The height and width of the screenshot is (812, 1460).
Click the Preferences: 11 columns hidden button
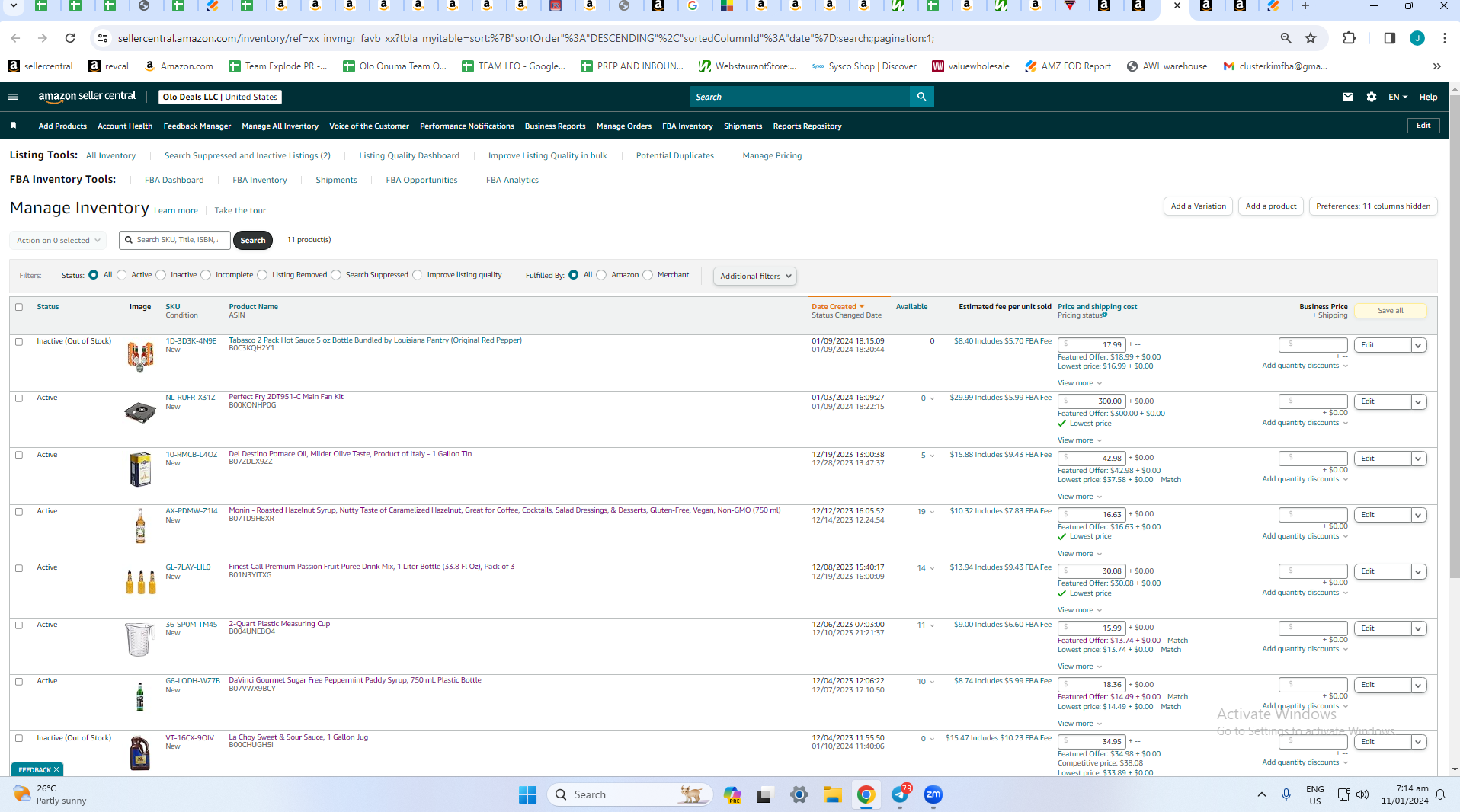[1373, 206]
